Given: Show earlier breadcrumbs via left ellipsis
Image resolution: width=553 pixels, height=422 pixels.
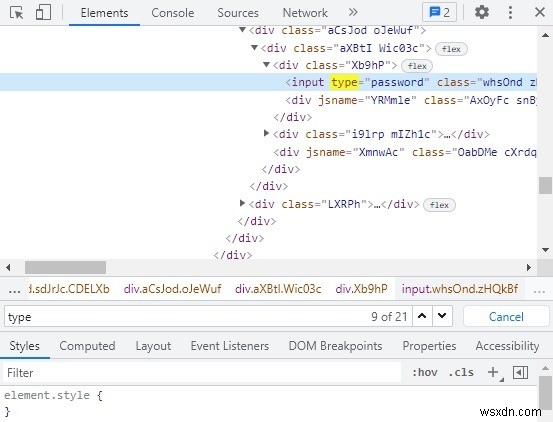Looking at the screenshot, I should tap(14, 289).
